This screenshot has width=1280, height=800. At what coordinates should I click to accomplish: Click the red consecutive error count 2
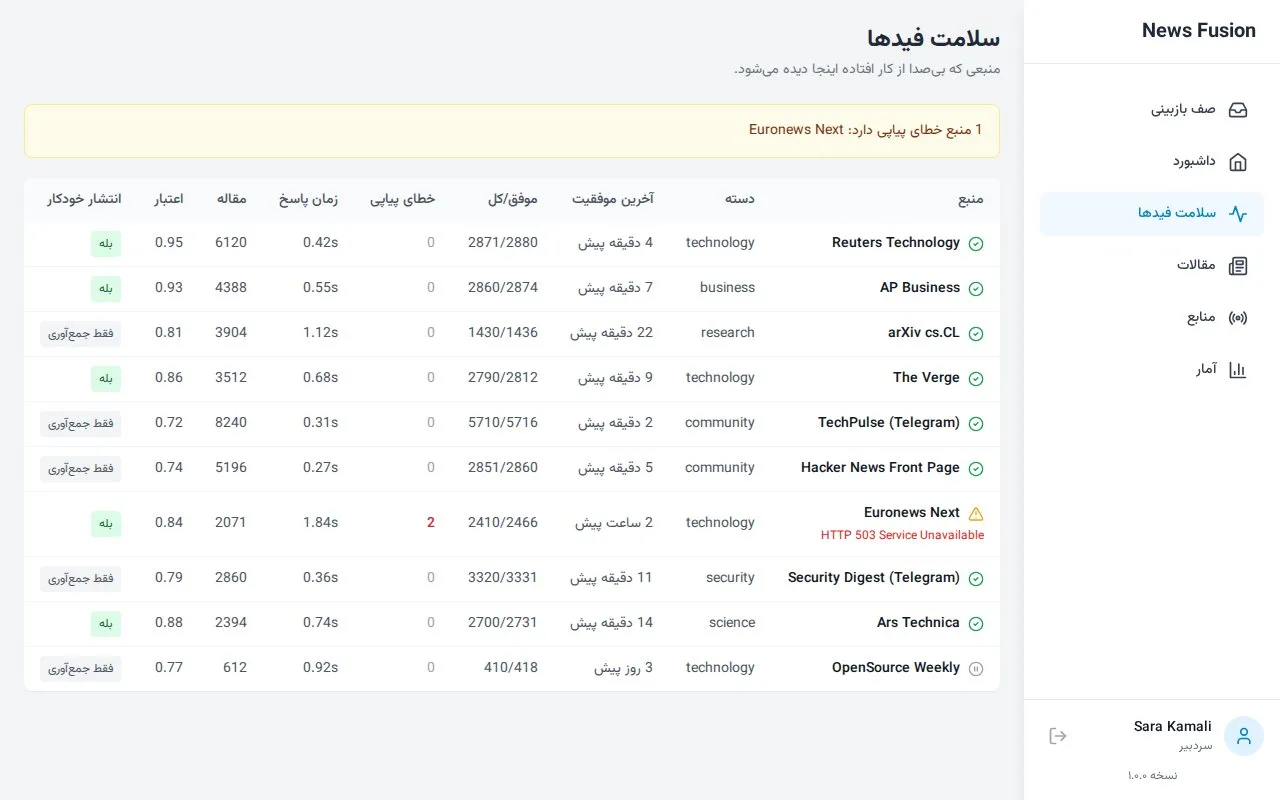431,522
